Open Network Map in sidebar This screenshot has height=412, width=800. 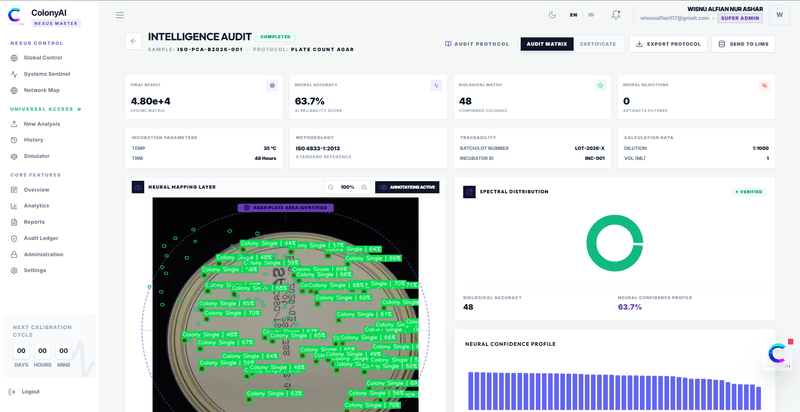click(x=41, y=90)
